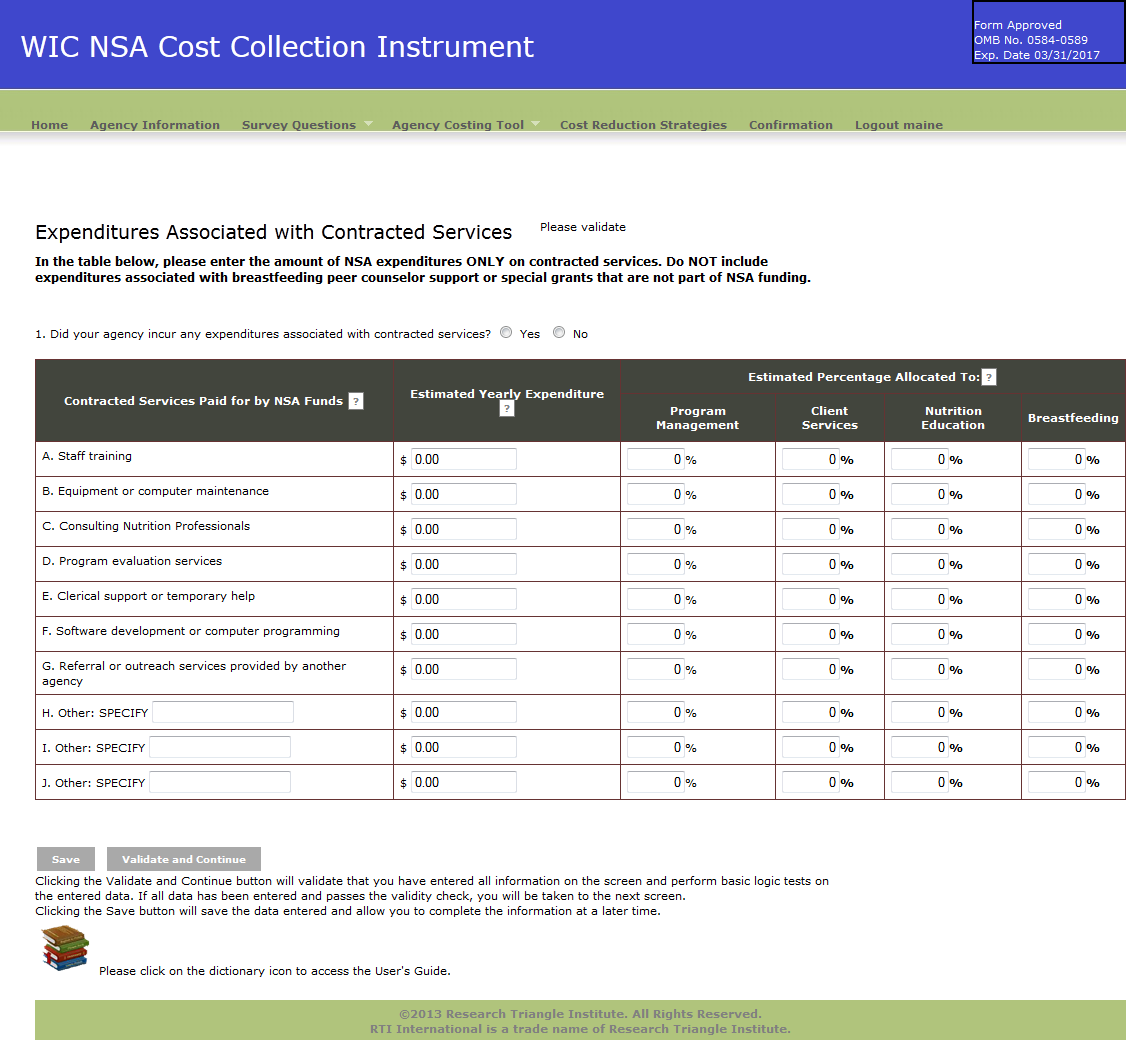The height and width of the screenshot is (1040, 1126).
Task: Click help icon beside Contracted Services Paid header
Action: click(355, 401)
